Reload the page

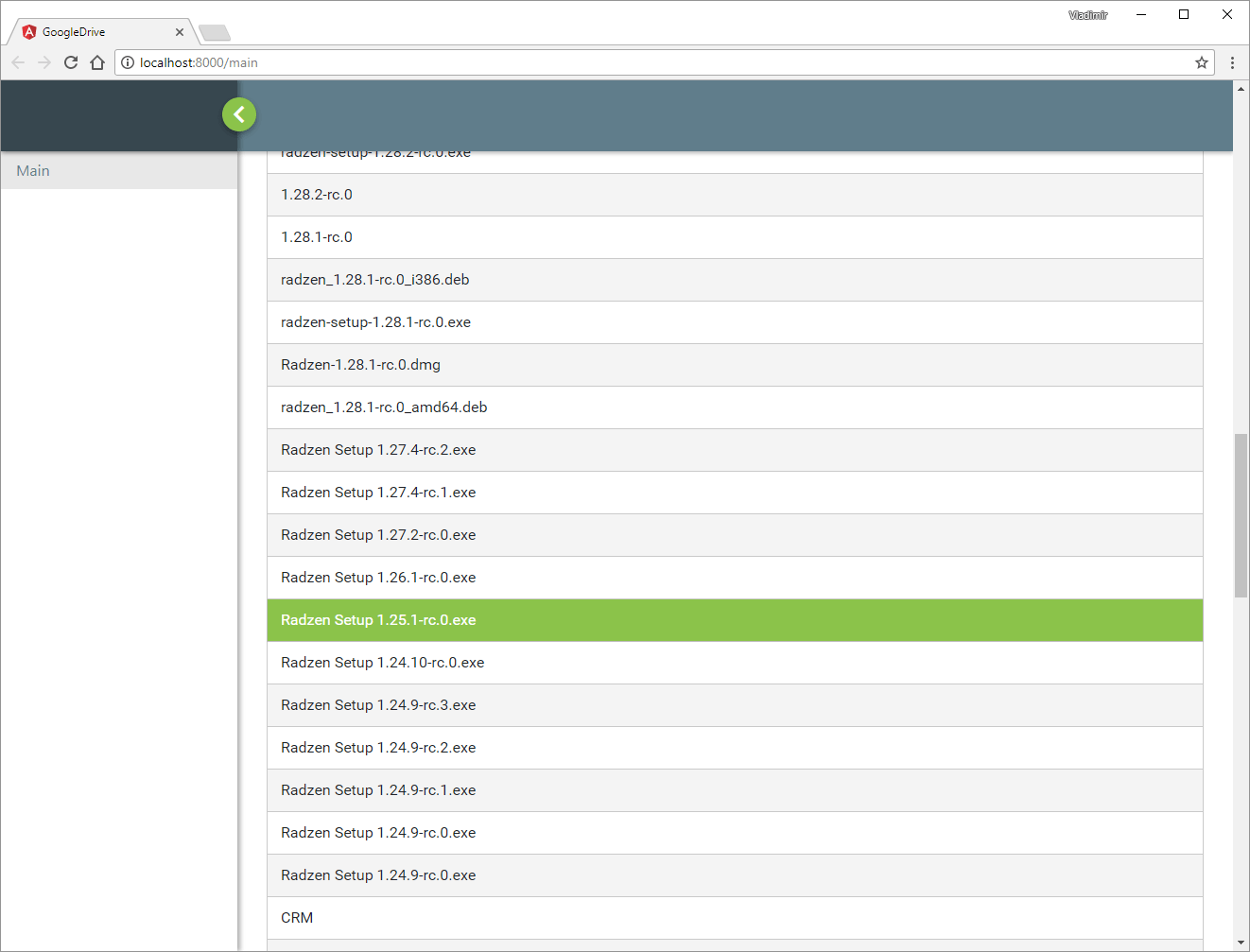(71, 62)
